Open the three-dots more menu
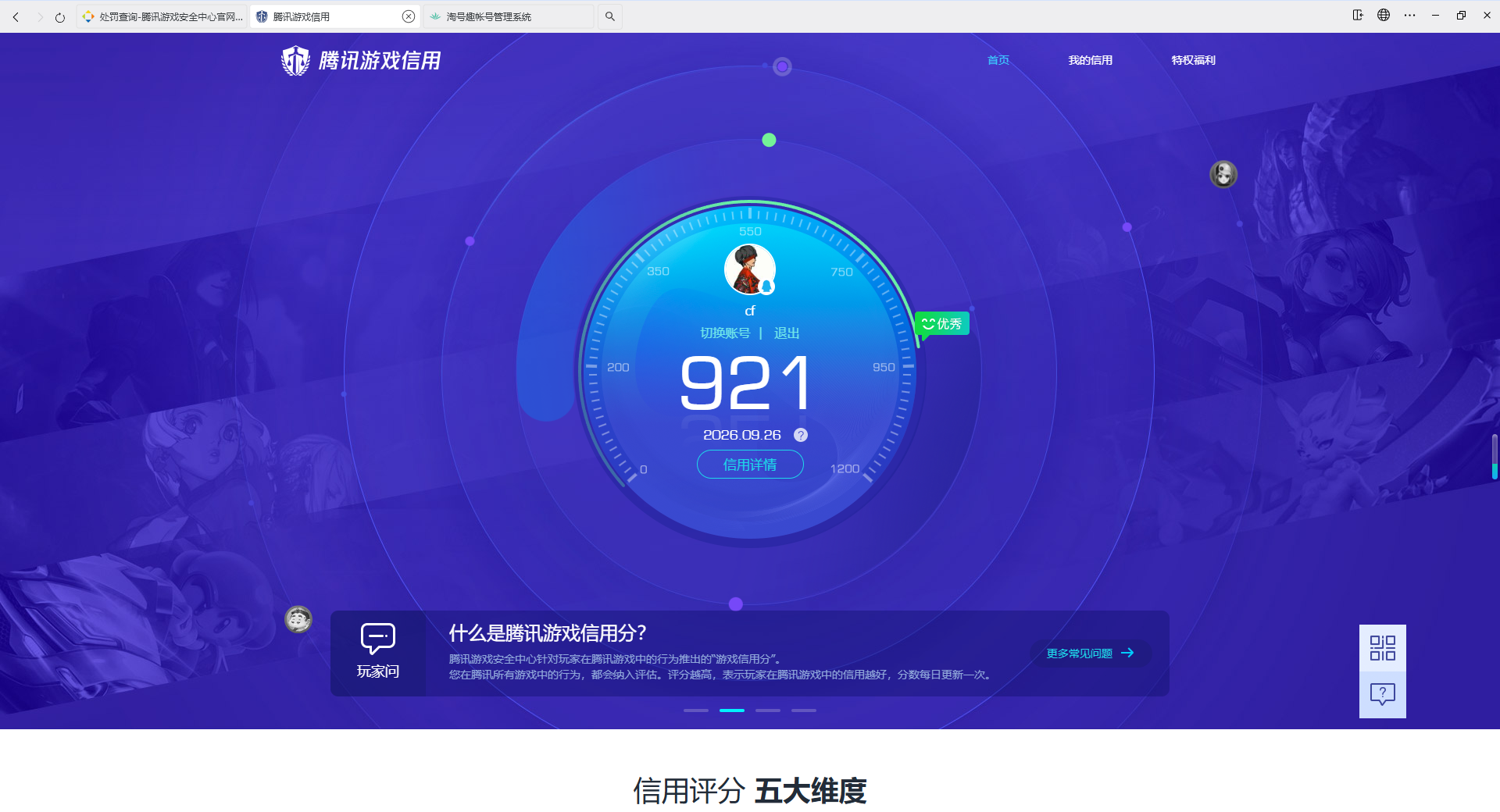Viewport: 1500px width, 812px height. (x=1409, y=15)
